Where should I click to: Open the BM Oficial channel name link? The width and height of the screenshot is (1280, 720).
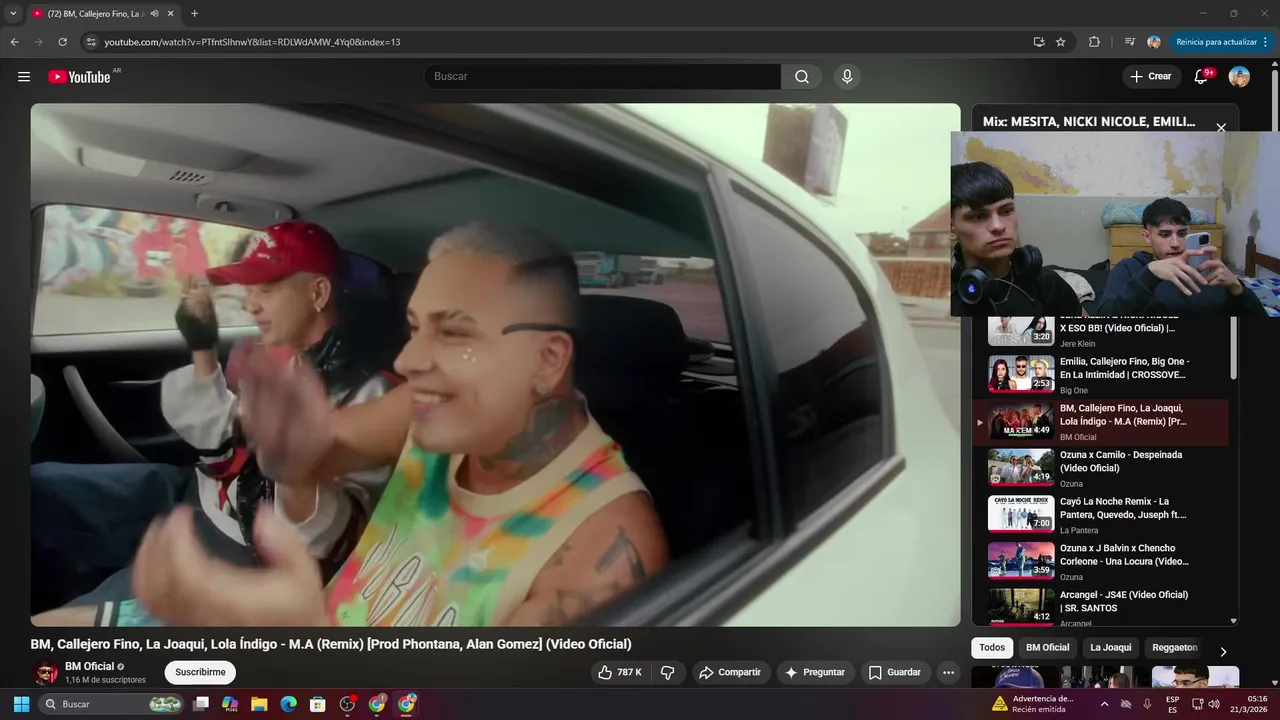point(90,666)
